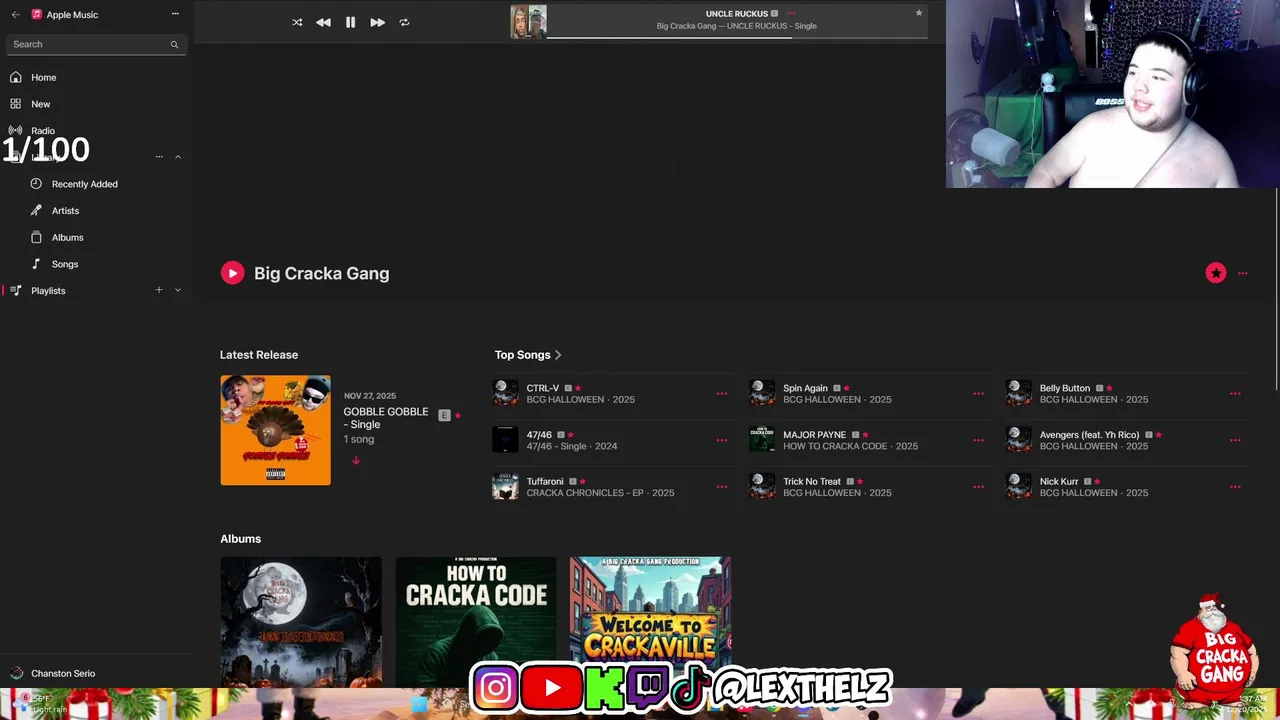Image resolution: width=1280 pixels, height=720 pixels.
Task: Seek within the playback progress bar
Action: [x=737, y=38]
